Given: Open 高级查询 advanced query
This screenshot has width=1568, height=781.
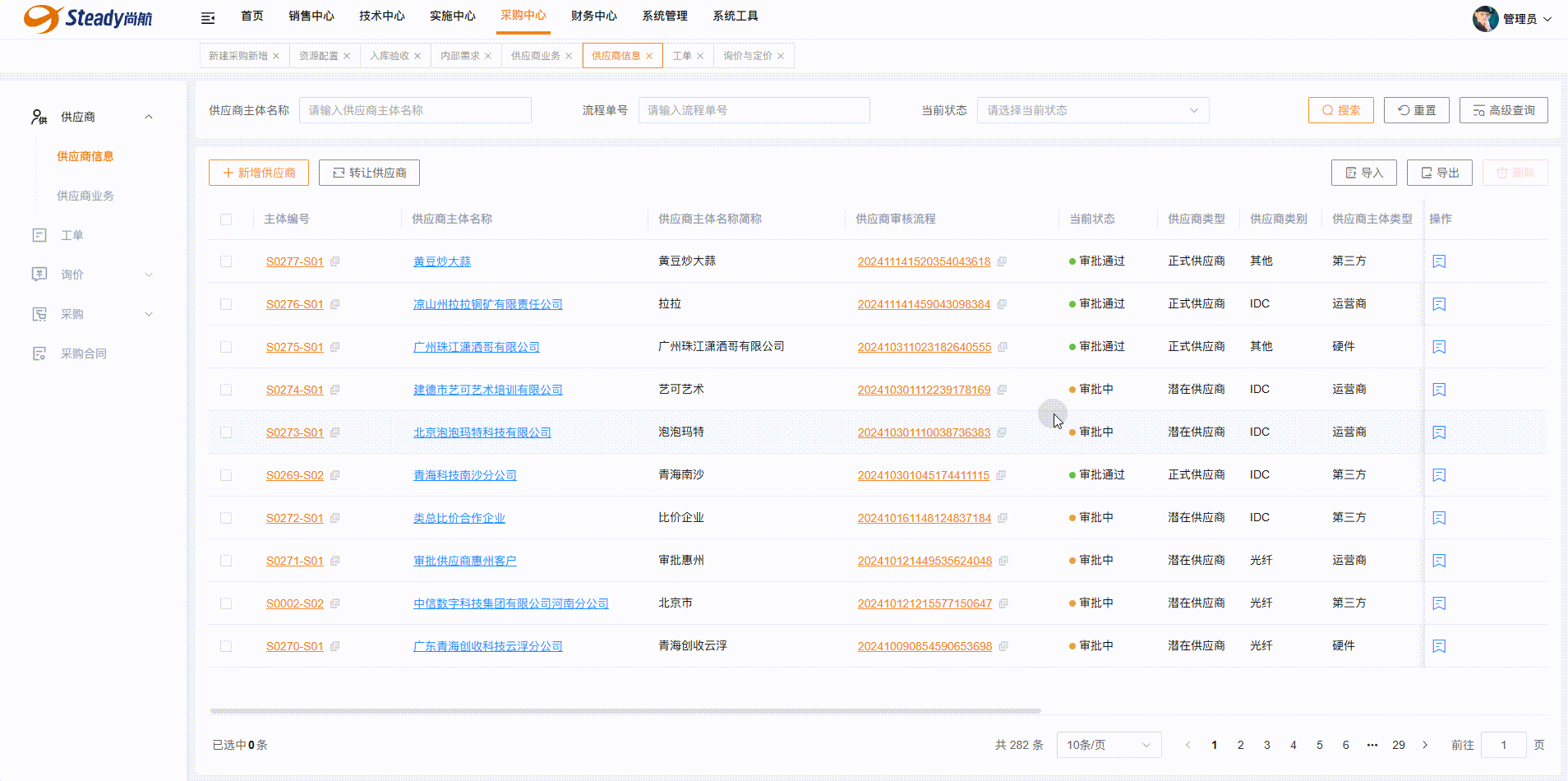Looking at the screenshot, I should coord(1504,110).
